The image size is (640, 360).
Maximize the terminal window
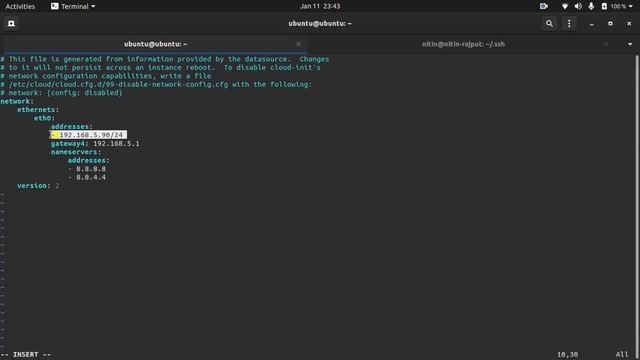click(610, 24)
